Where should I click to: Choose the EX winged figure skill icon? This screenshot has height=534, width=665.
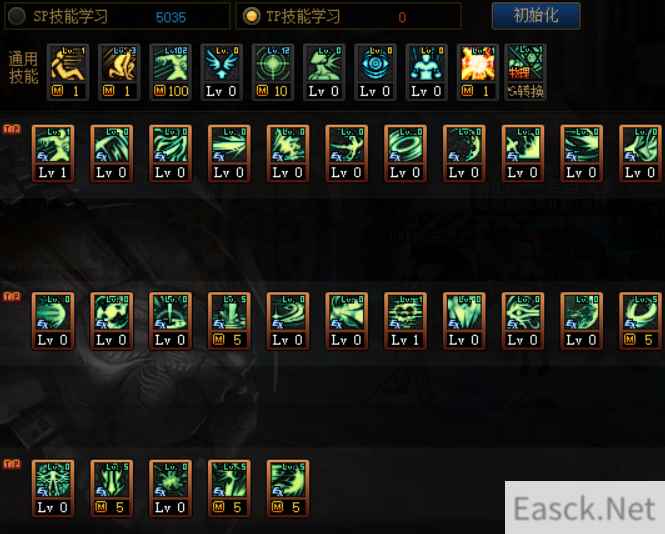53,489
